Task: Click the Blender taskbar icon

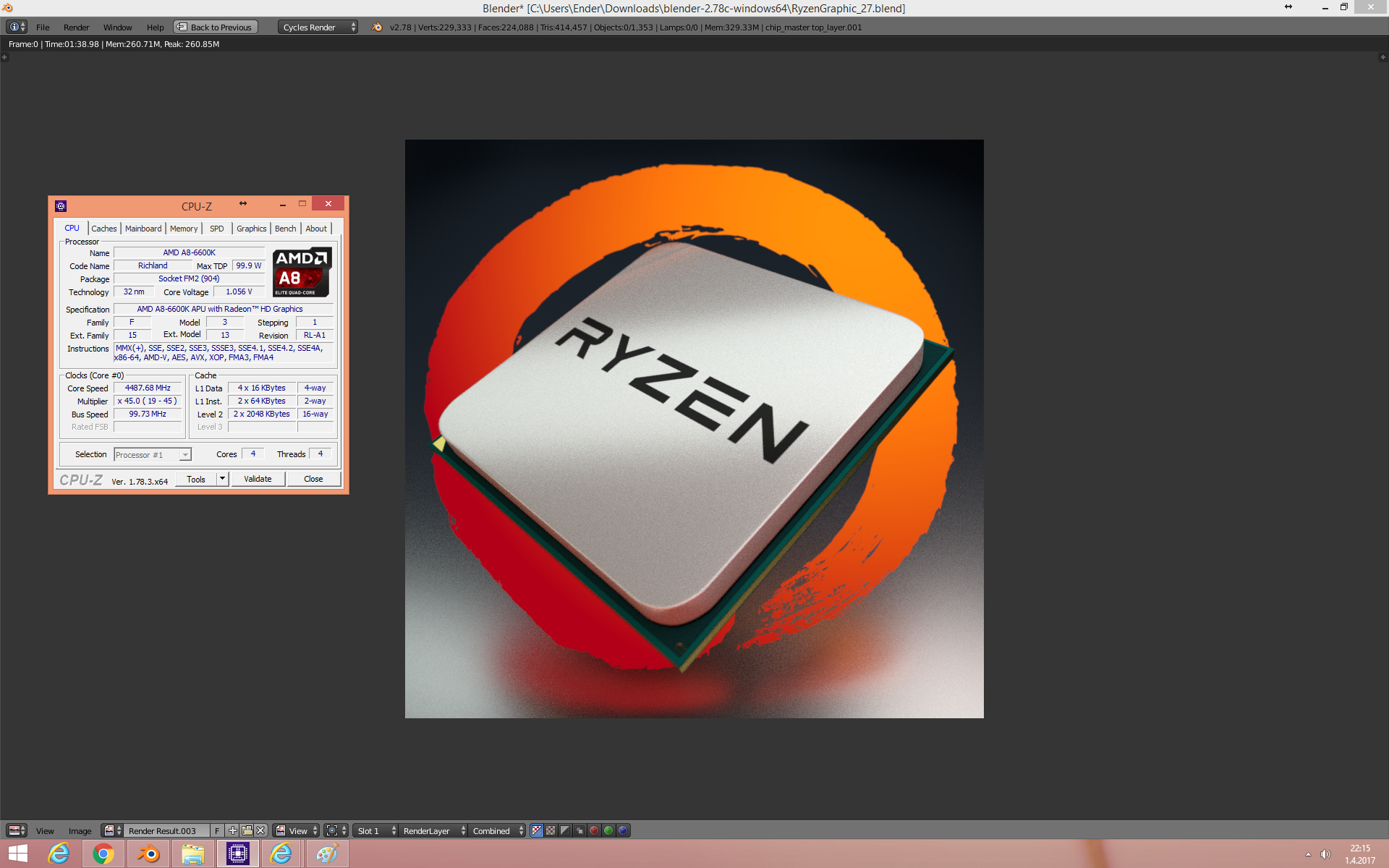Action: tap(148, 854)
